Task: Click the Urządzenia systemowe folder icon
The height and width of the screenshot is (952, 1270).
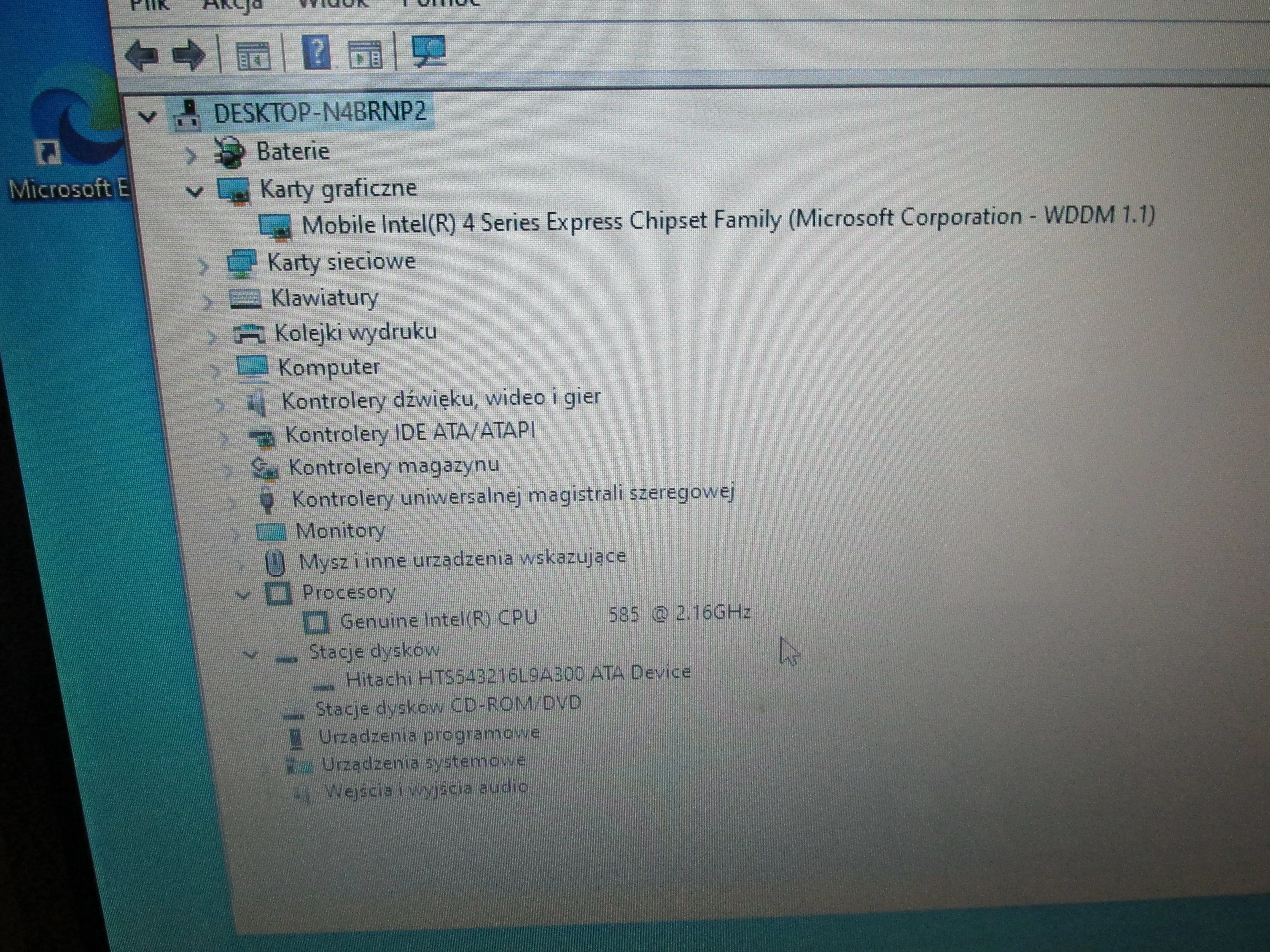Action: tap(299, 765)
